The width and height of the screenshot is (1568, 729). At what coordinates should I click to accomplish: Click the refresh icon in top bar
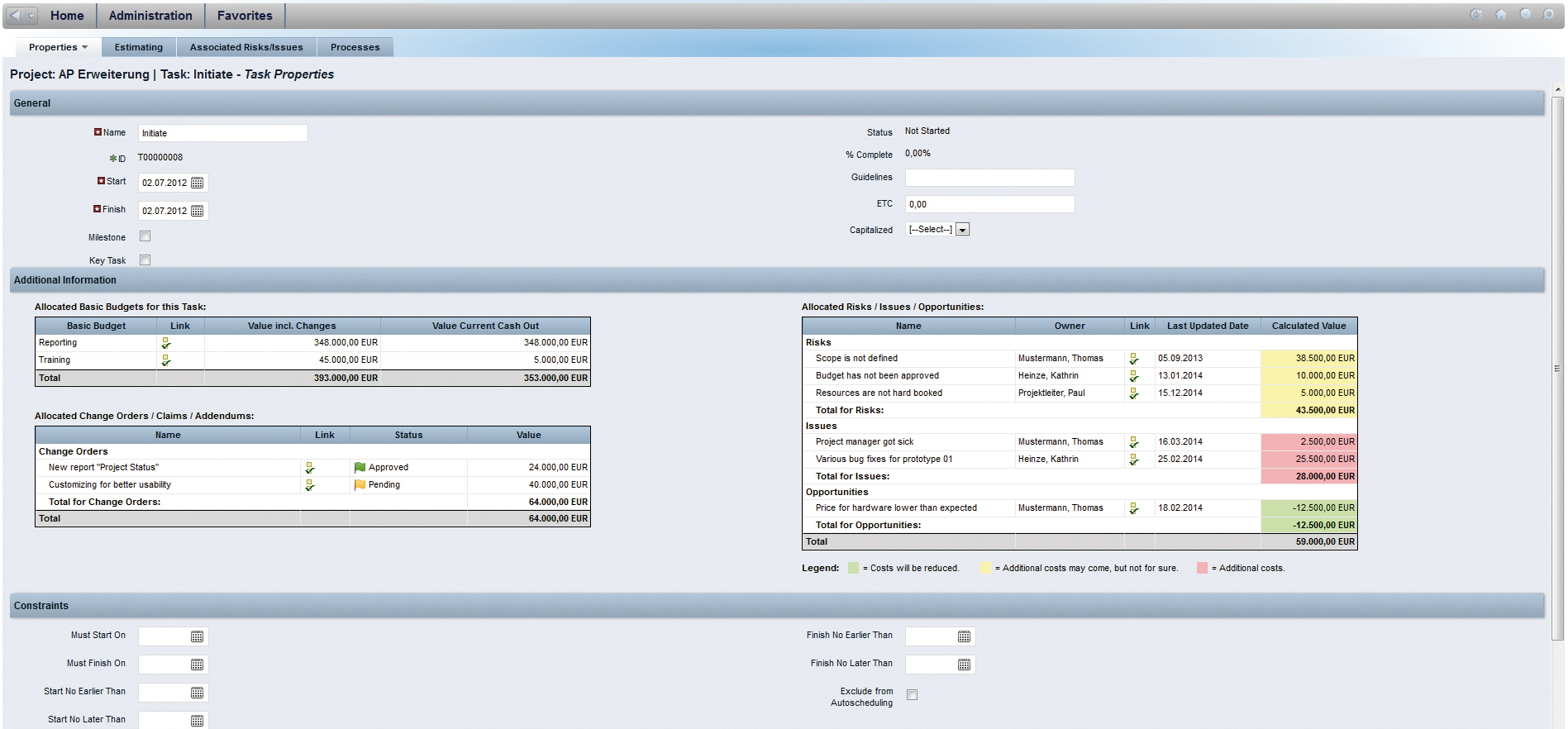[x=1476, y=14]
